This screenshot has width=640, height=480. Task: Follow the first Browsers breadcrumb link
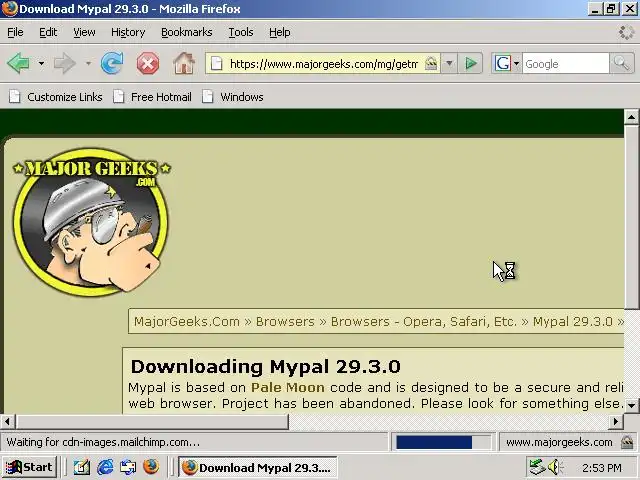pos(285,322)
